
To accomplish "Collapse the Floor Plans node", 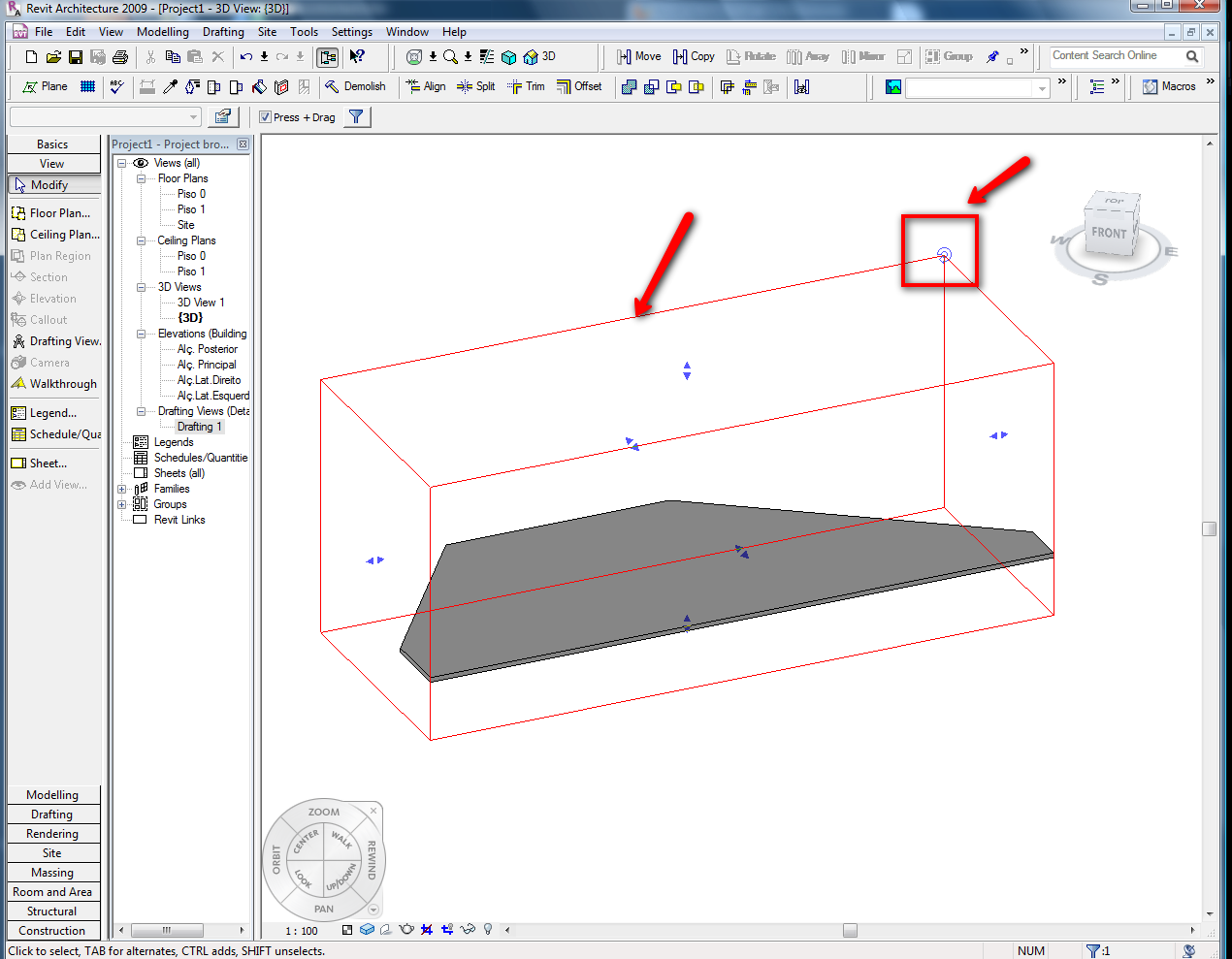I will pos(141,178).
